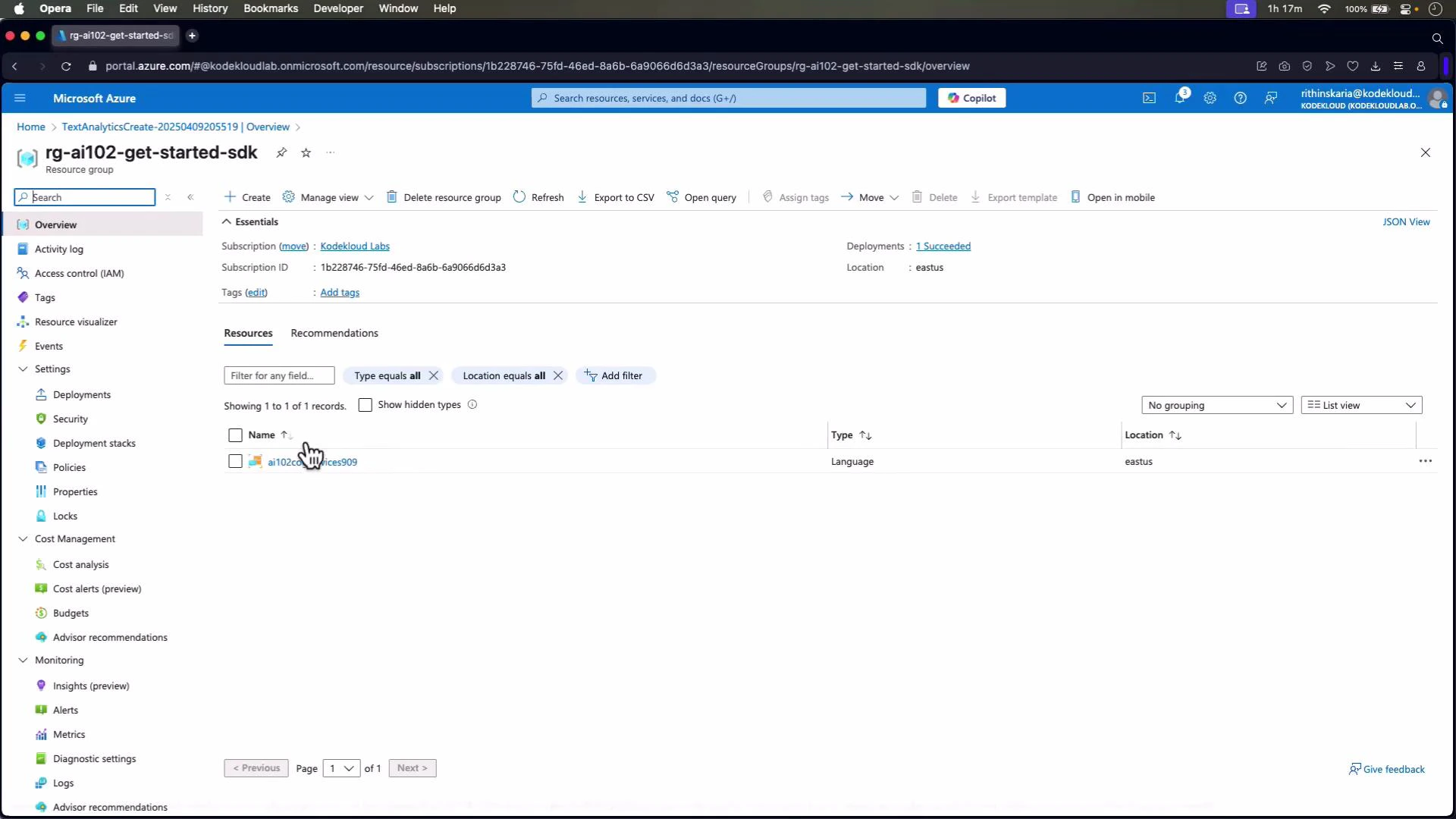Collapse the Cost Management section
Screen dimensions: 1456x819
(x=23, y=538)
